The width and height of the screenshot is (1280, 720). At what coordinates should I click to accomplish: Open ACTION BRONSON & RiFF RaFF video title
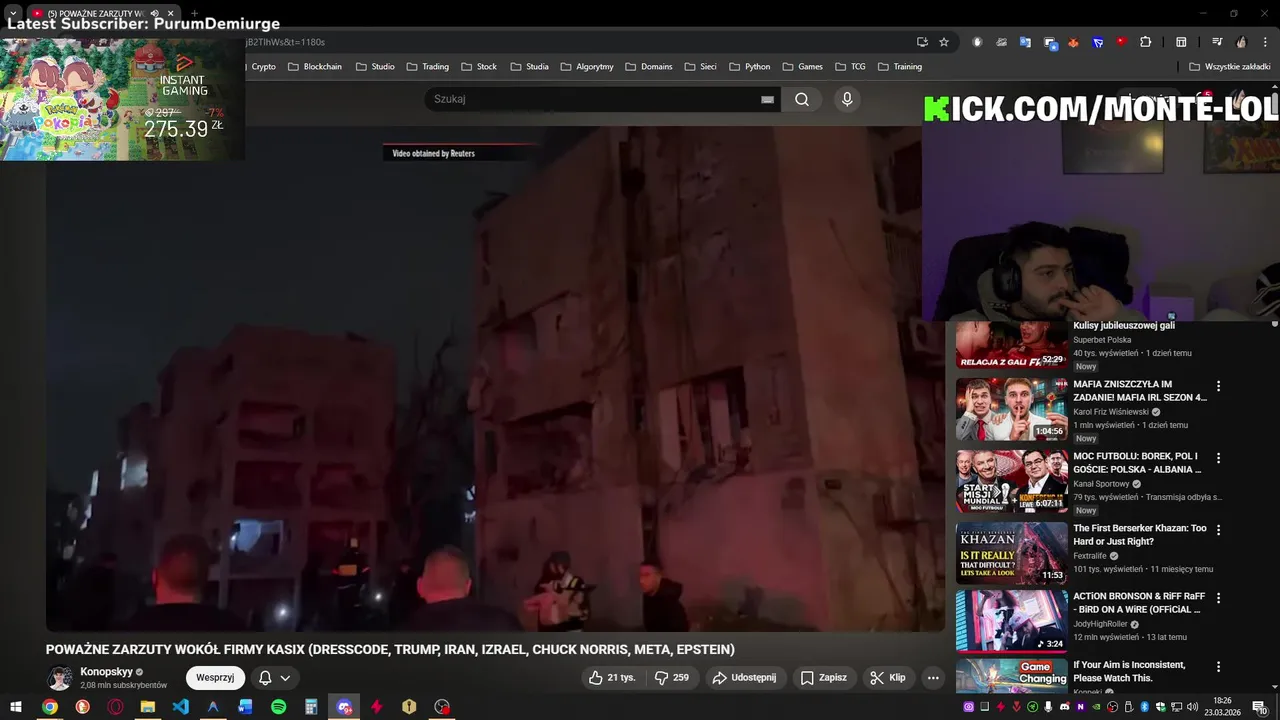click(1139, 602)
